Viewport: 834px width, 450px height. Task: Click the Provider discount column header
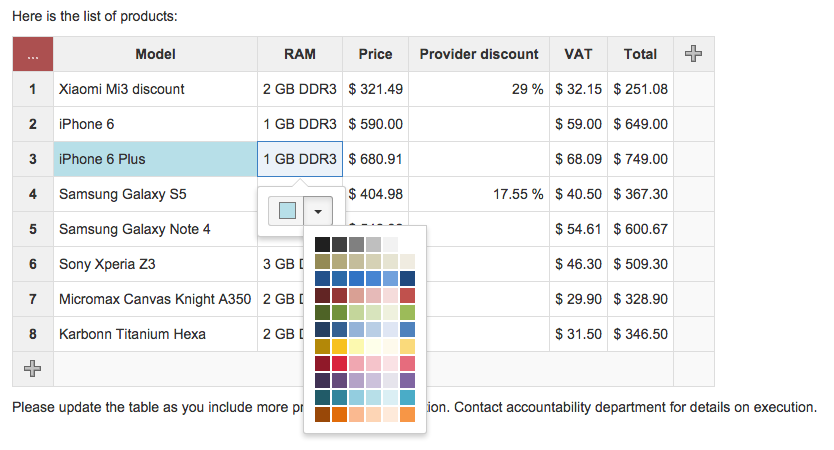[479, 55]
